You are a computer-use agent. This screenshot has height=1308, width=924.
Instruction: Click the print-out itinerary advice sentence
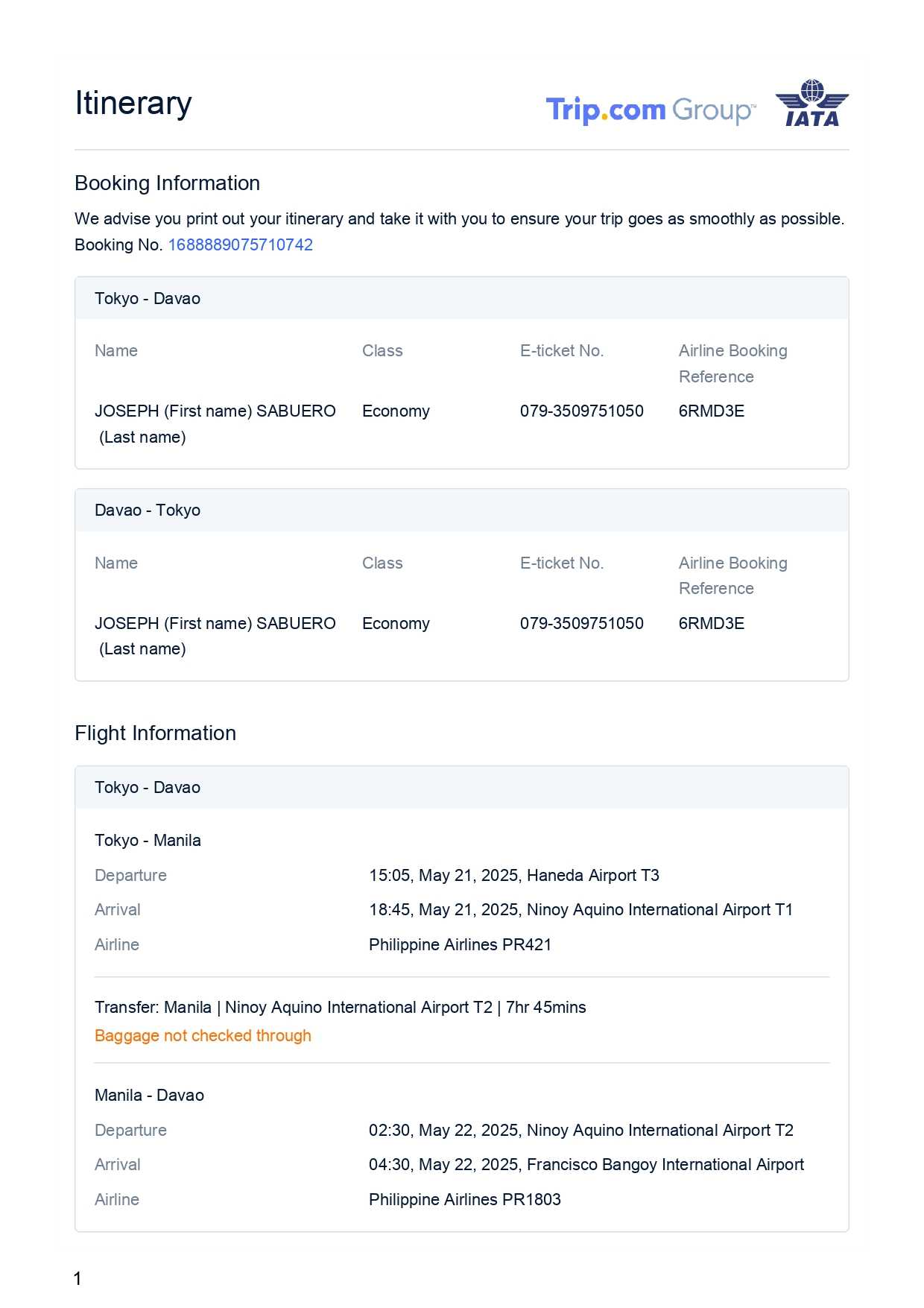[459, 219]
